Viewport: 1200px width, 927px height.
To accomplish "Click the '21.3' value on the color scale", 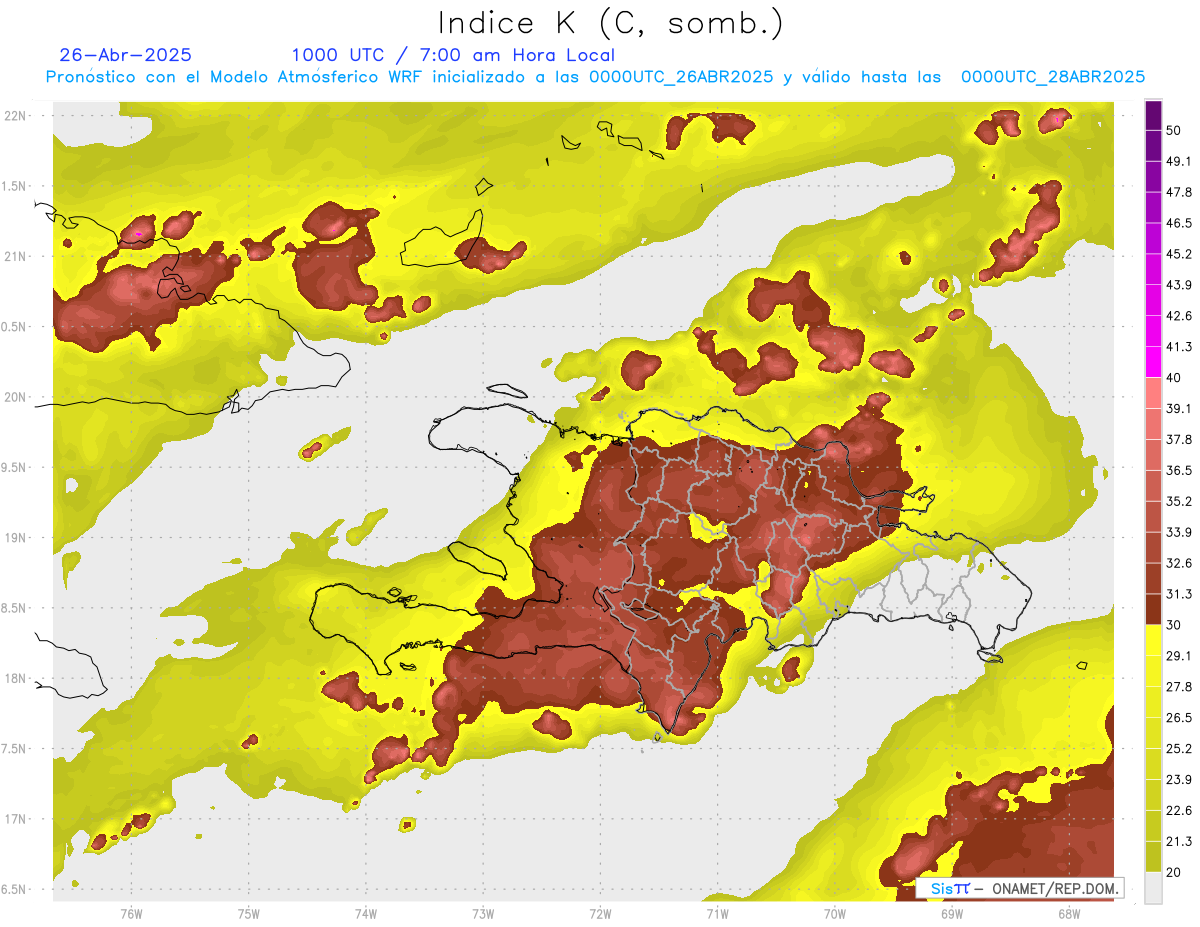I will pos(1179,842).
